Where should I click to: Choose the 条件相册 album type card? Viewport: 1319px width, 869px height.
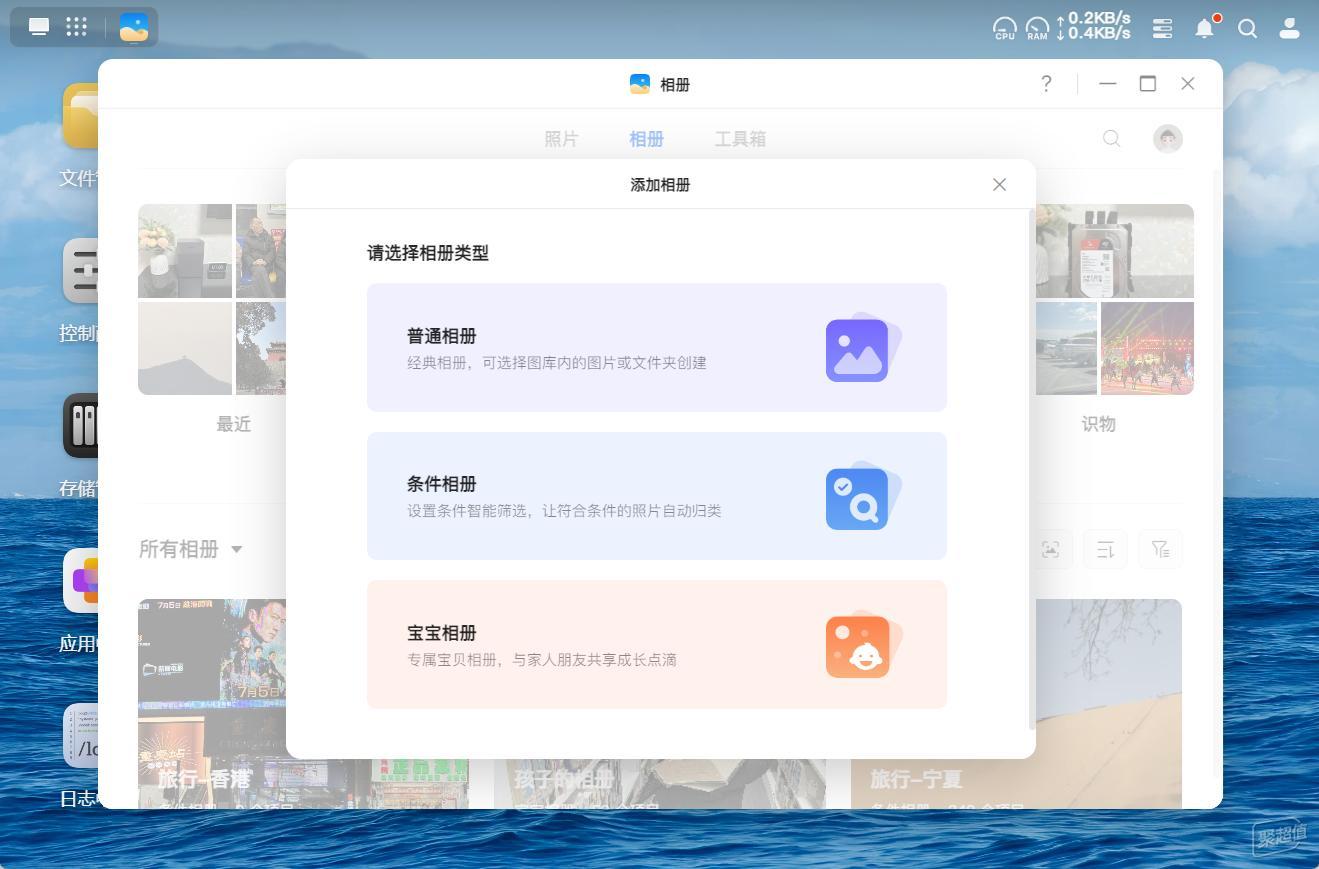tap(656, 496)
